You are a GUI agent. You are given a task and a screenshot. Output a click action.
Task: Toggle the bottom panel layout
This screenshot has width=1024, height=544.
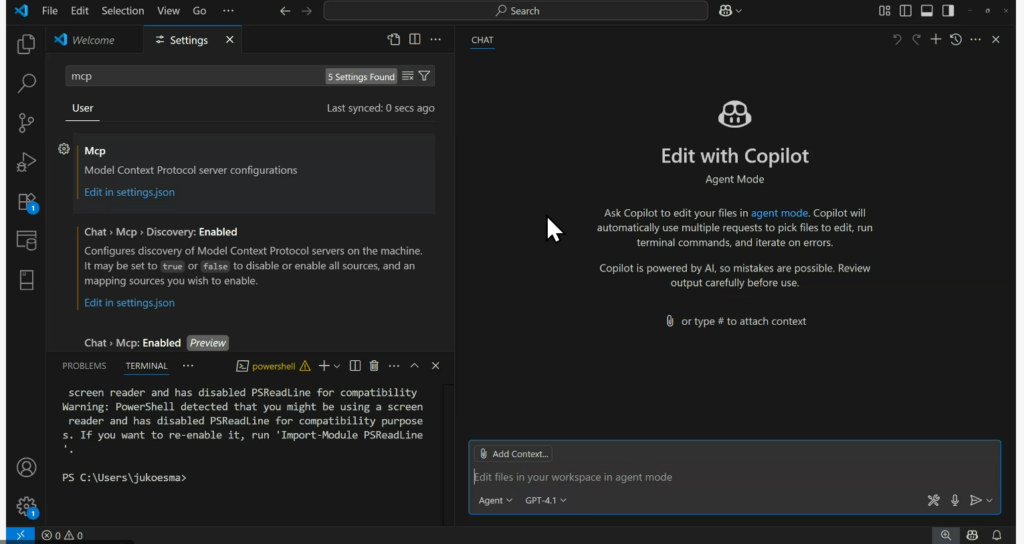point(927,10)
